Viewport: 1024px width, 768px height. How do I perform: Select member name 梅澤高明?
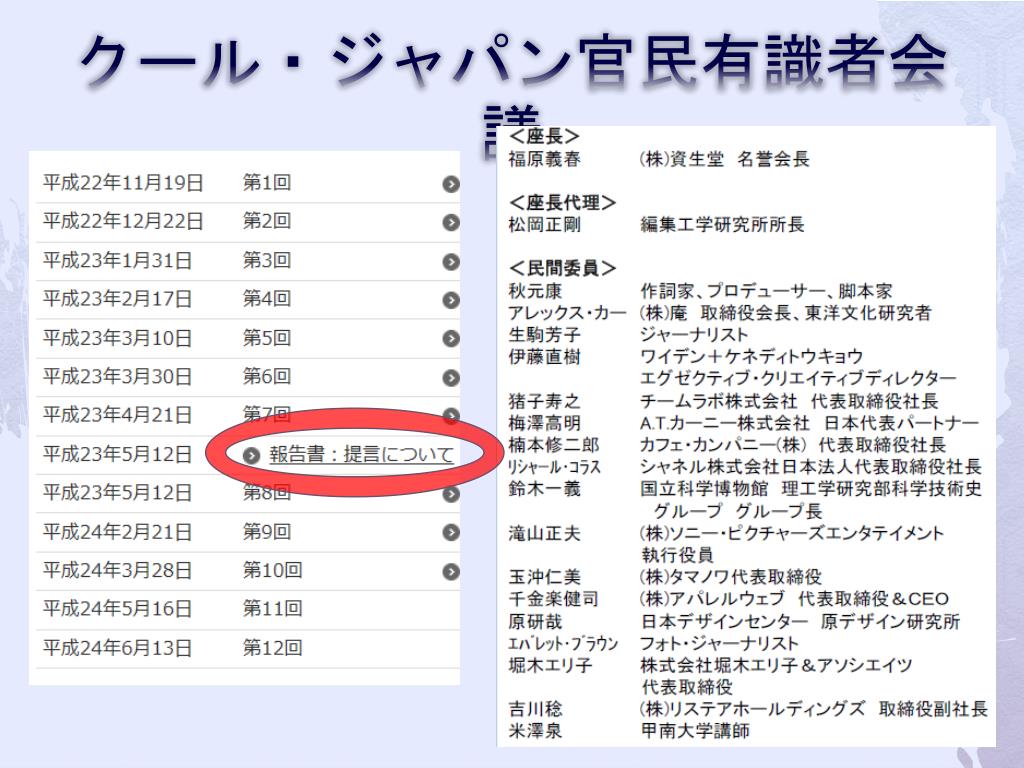[544, 423]
